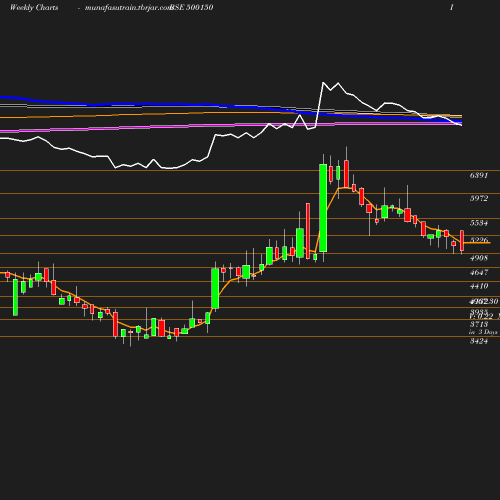This screenshot has height=500, width=500.
Task: Click the munafasutra website text in header
Action: pos(128,8)
